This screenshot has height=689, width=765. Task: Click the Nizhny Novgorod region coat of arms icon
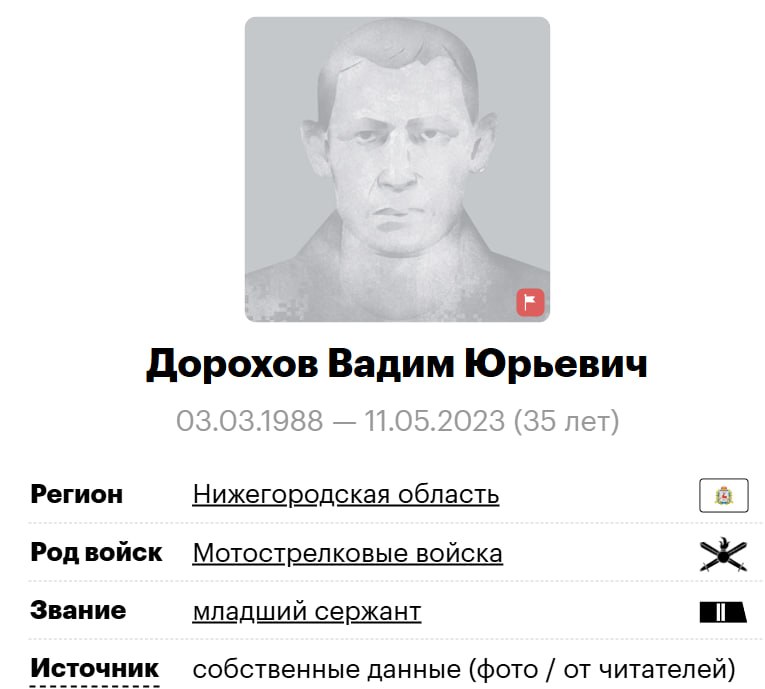click(724, 495)
